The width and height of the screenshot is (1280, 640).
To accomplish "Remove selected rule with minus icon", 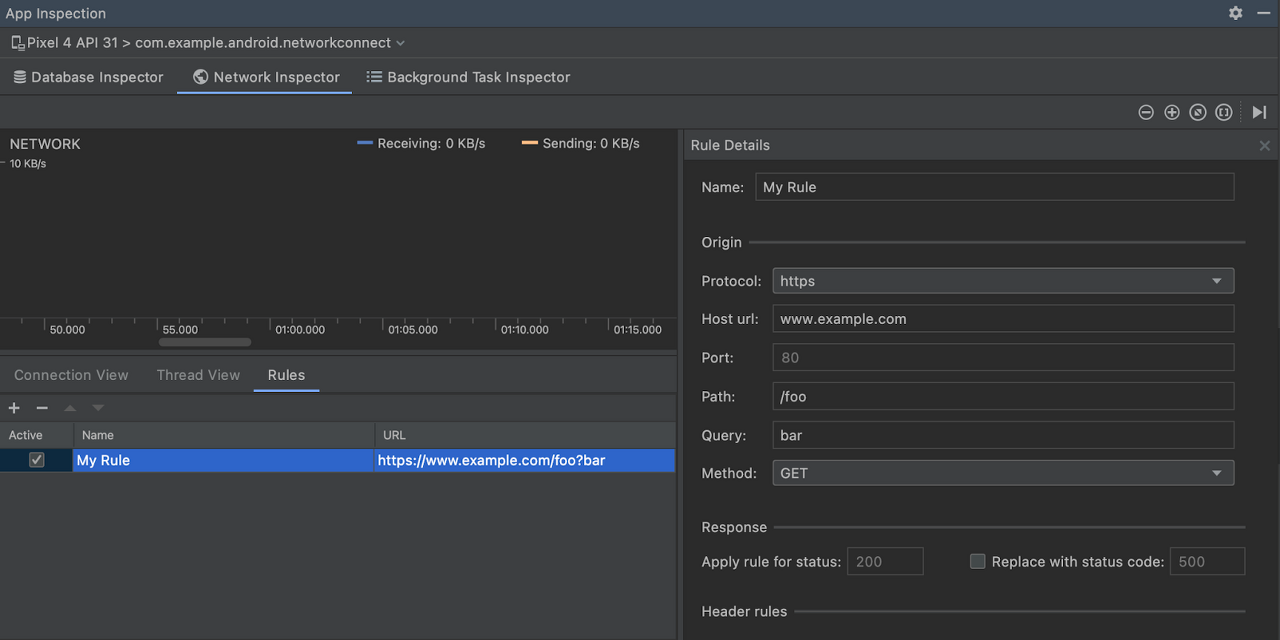I will pyautogui.click(x=42, y=408).
